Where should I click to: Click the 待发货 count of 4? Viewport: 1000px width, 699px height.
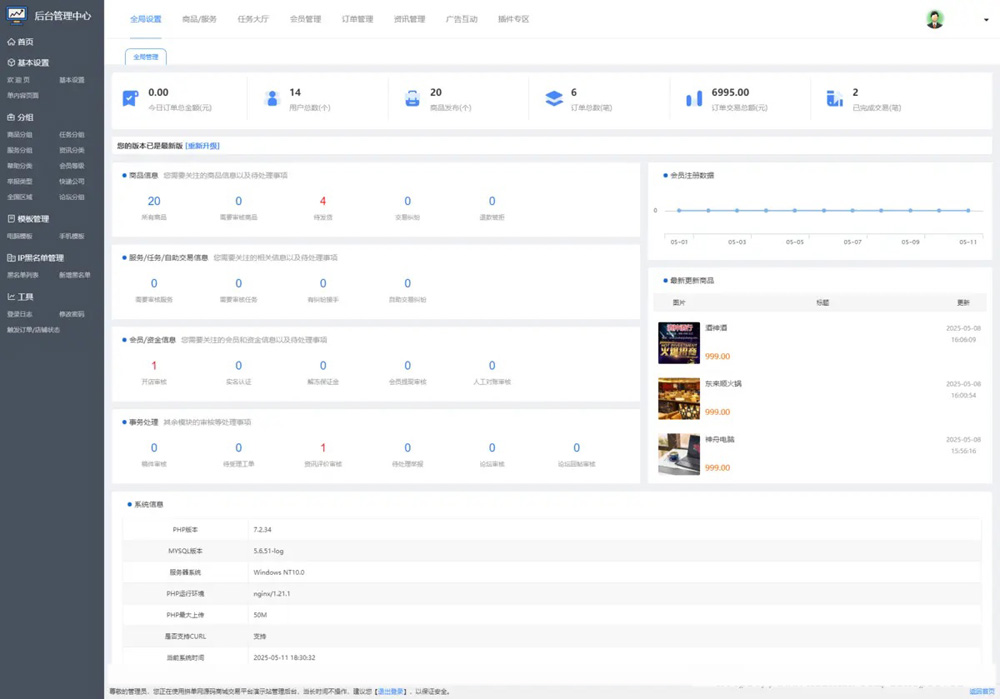click(323, 201)
